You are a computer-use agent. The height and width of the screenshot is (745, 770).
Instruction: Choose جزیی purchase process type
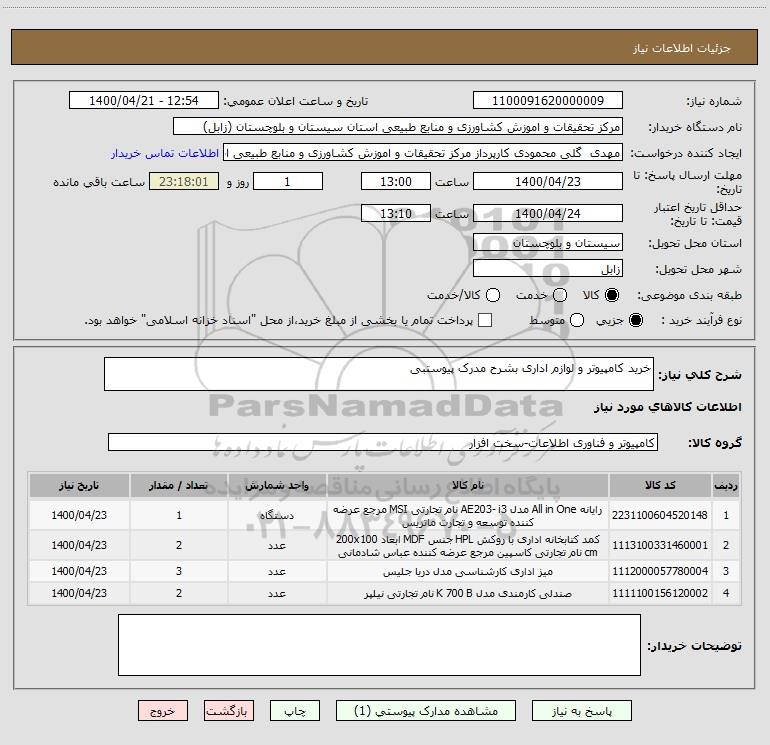[x=636, y=320]
